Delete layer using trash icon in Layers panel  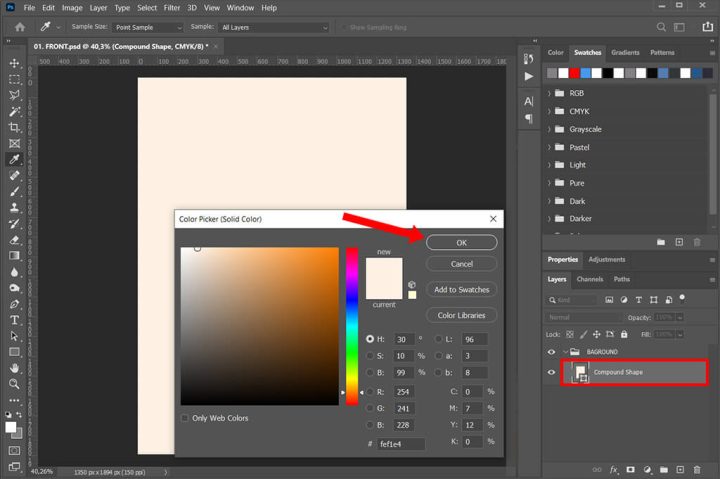click(697, 470)
